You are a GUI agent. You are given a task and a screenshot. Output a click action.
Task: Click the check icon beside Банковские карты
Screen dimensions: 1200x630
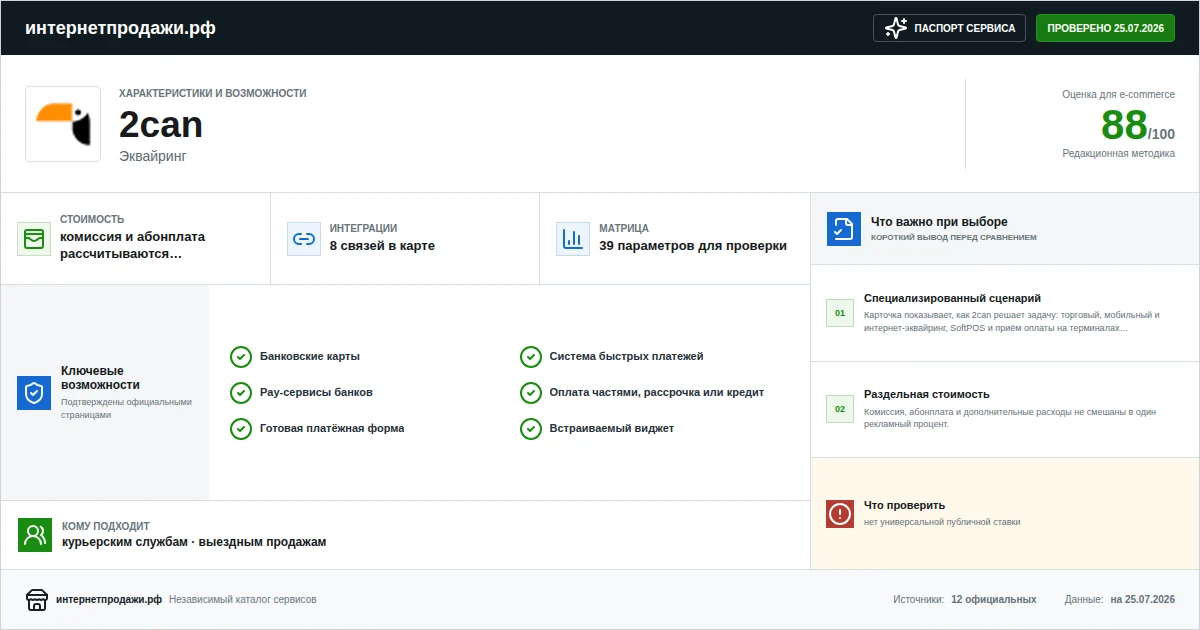coord(241,357)
